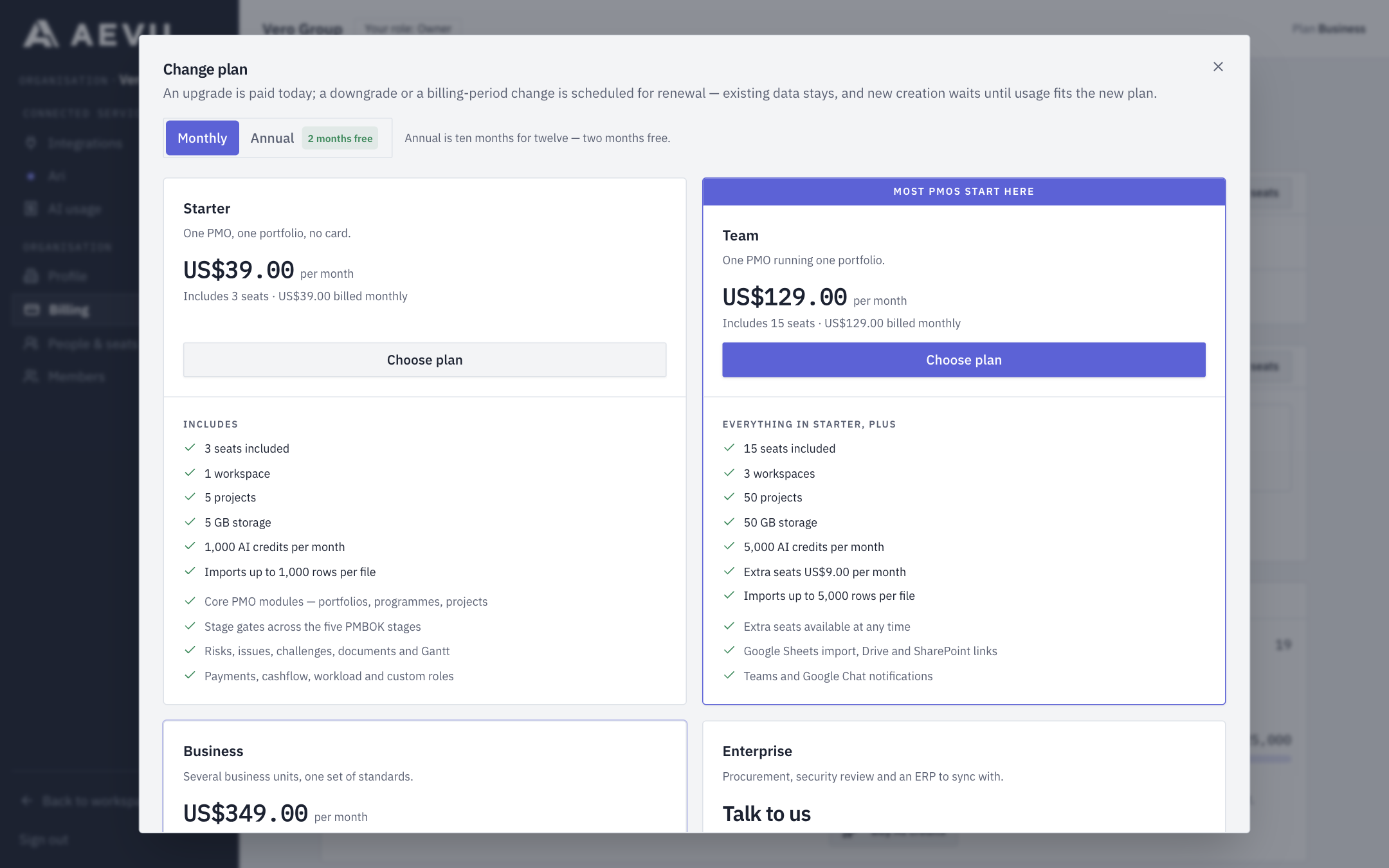Click check icon beside '50 projects'
This screenshot has height=868, width=1389.
pyautogui.click(x=729, y=497)
